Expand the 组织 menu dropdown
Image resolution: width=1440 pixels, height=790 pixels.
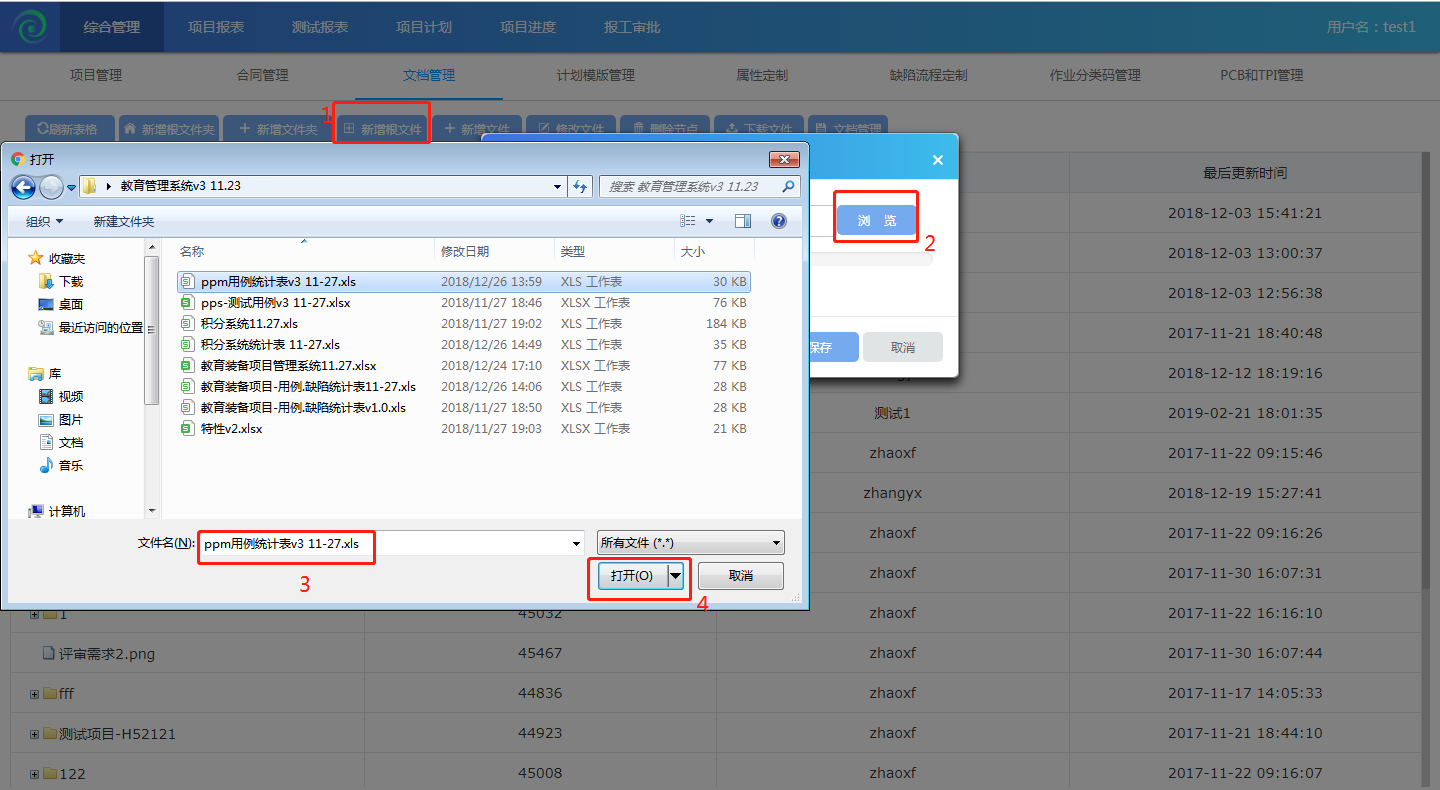pyautogui.click(x=44, y=221)
